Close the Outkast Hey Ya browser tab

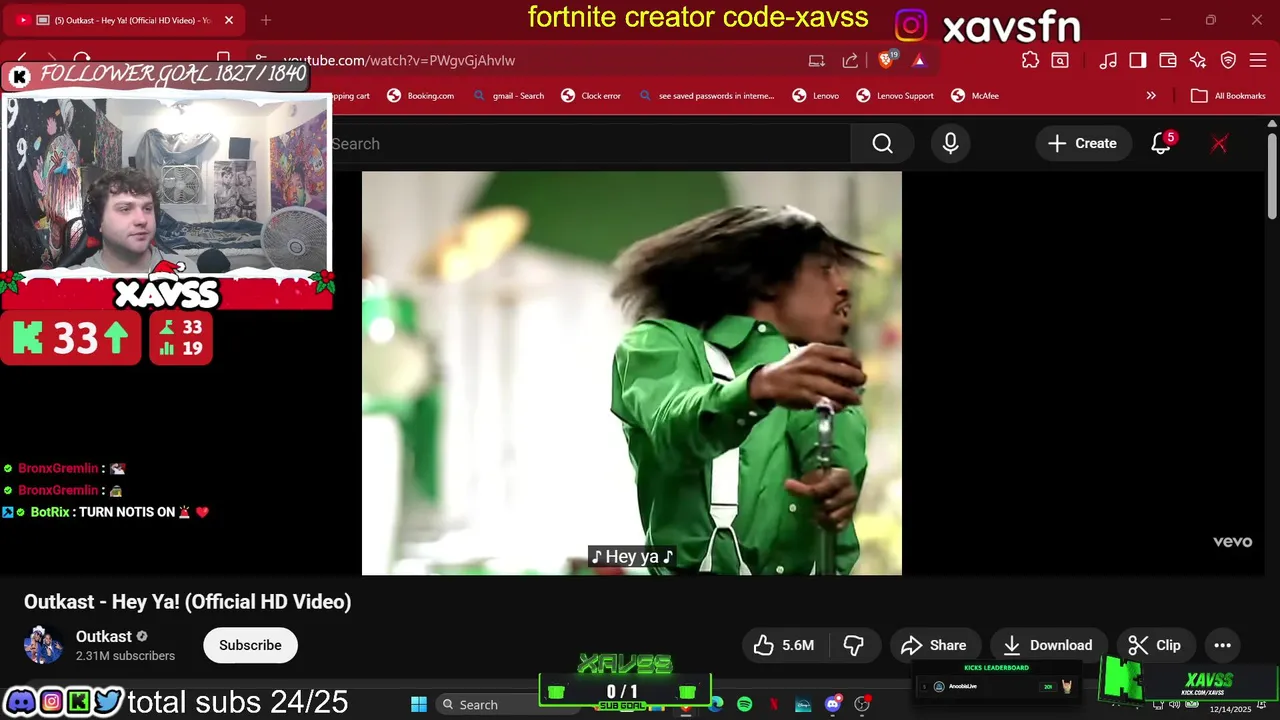229,20
